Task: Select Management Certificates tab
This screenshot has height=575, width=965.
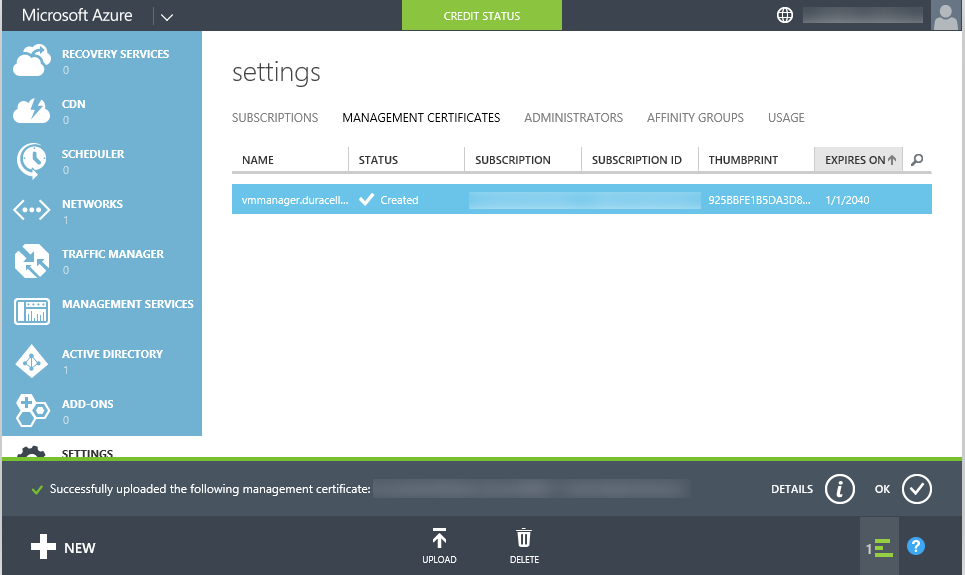Action: click(x=421, y=118)
